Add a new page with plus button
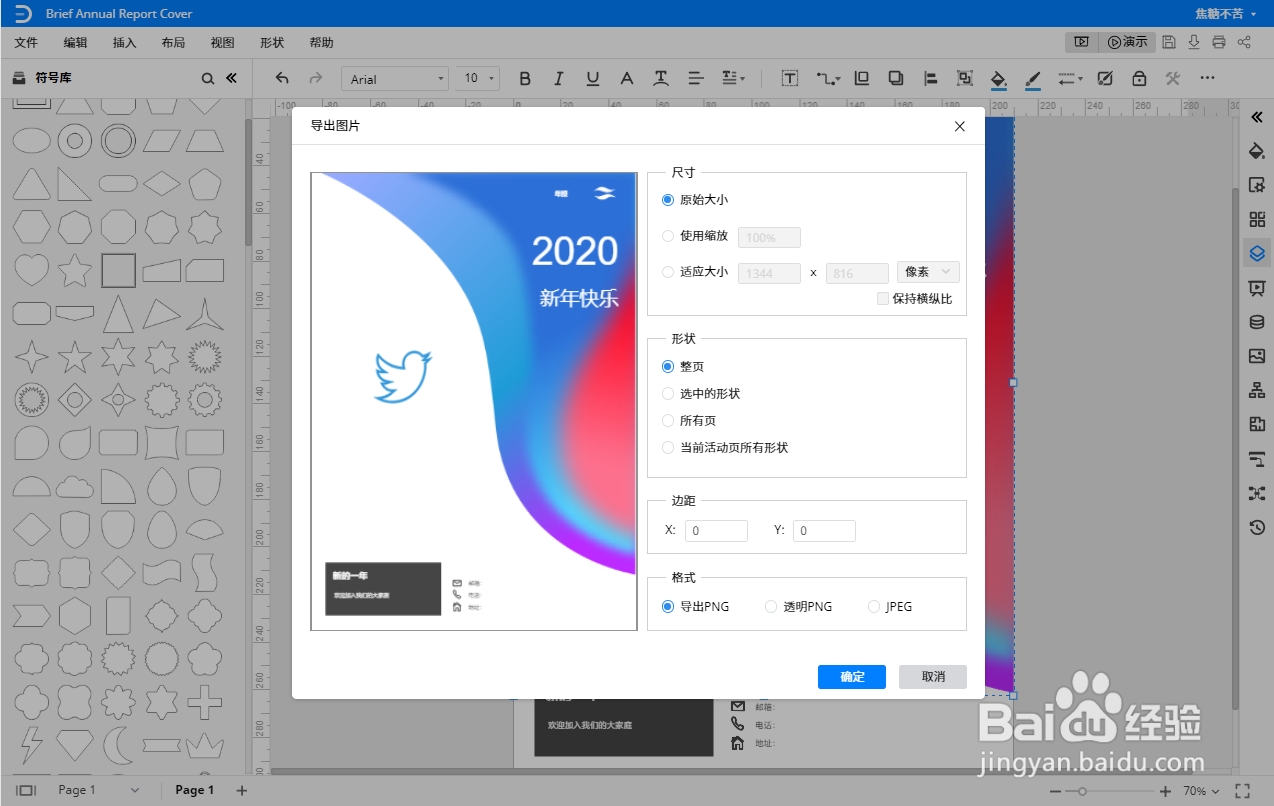The image size is (1274, 806). (x=241, y=790)
